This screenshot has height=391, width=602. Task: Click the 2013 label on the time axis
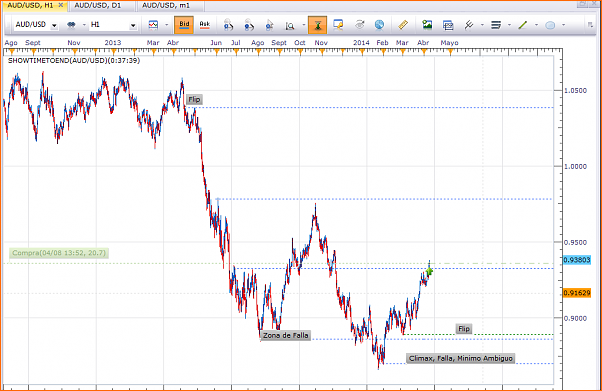(x=112, y=43)
